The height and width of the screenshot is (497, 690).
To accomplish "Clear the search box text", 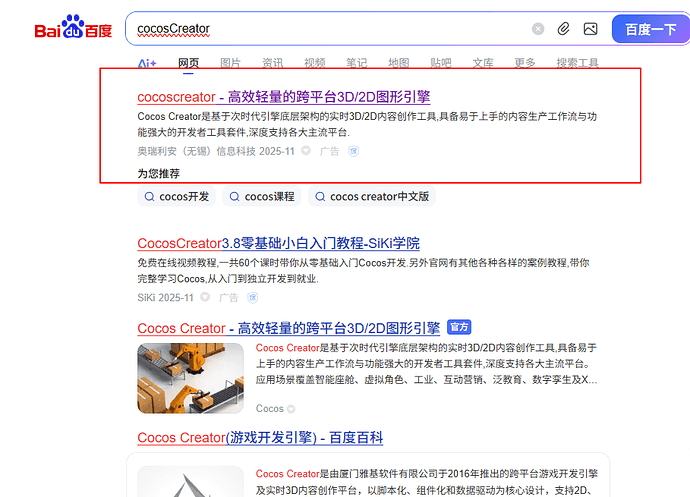I will [x=538, y=29].
